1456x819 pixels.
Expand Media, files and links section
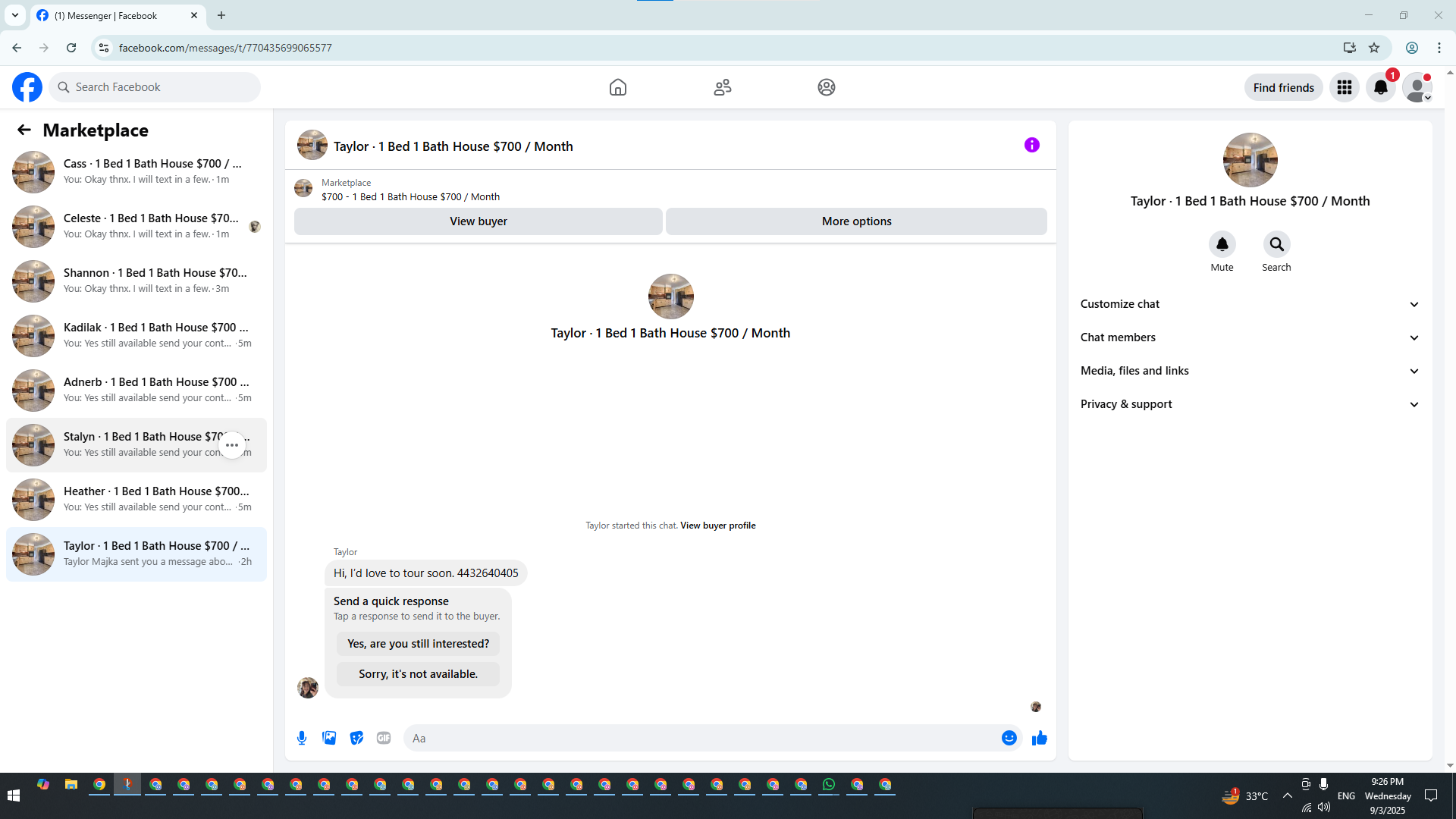[1250, 371]
